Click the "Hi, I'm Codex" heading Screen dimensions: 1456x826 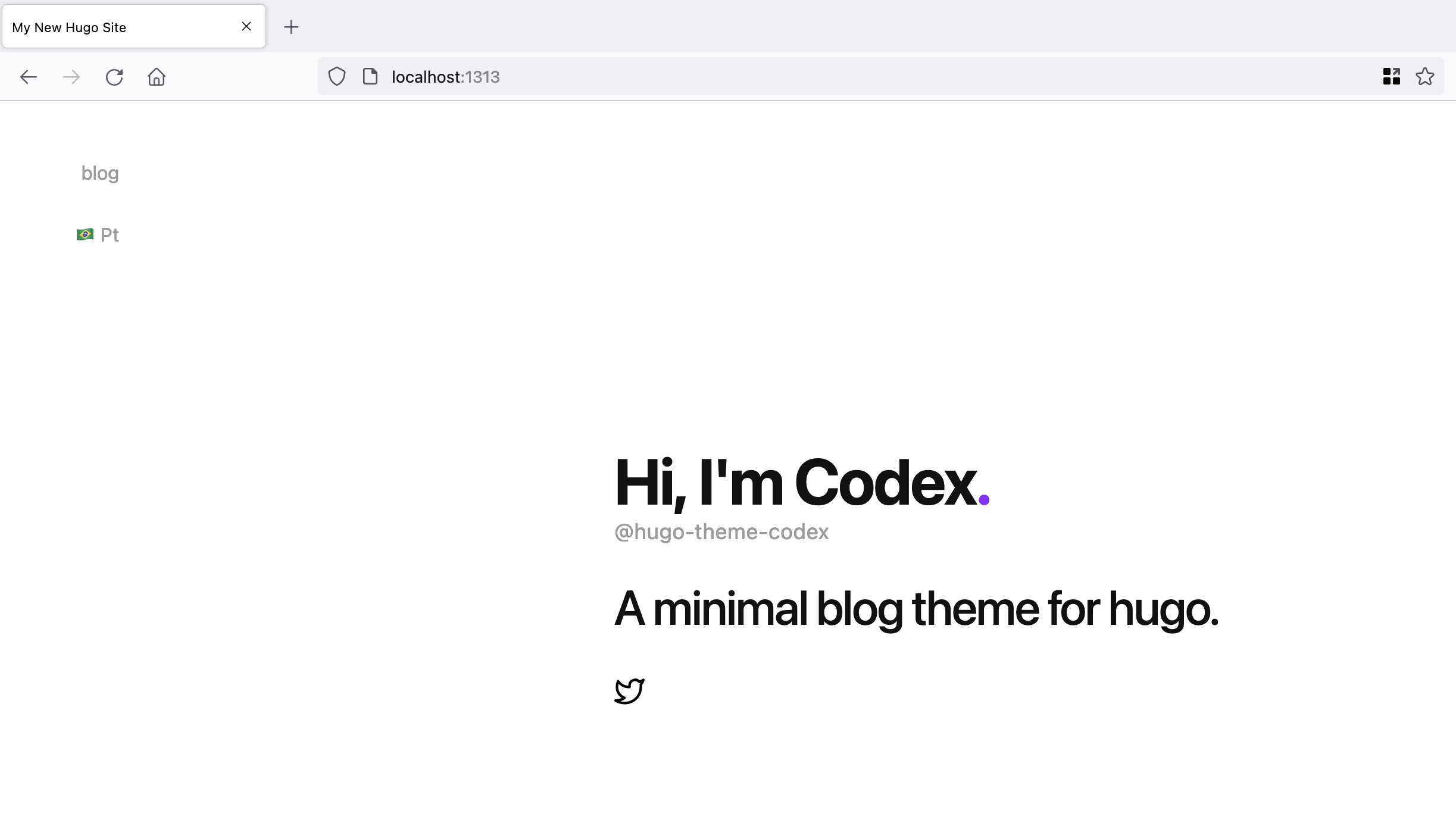[795, 483]
